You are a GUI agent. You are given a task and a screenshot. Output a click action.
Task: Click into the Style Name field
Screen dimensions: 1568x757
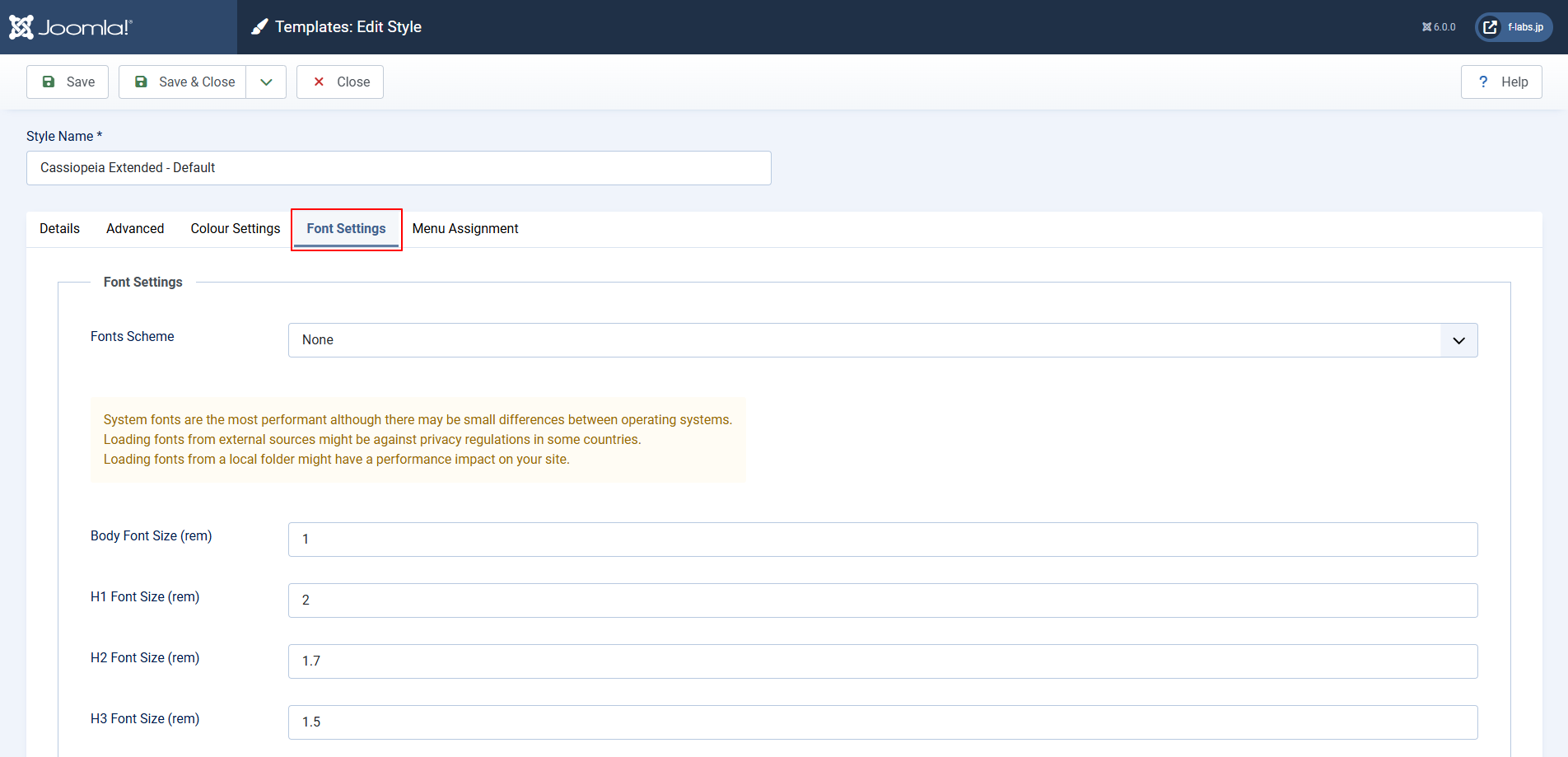399,168
